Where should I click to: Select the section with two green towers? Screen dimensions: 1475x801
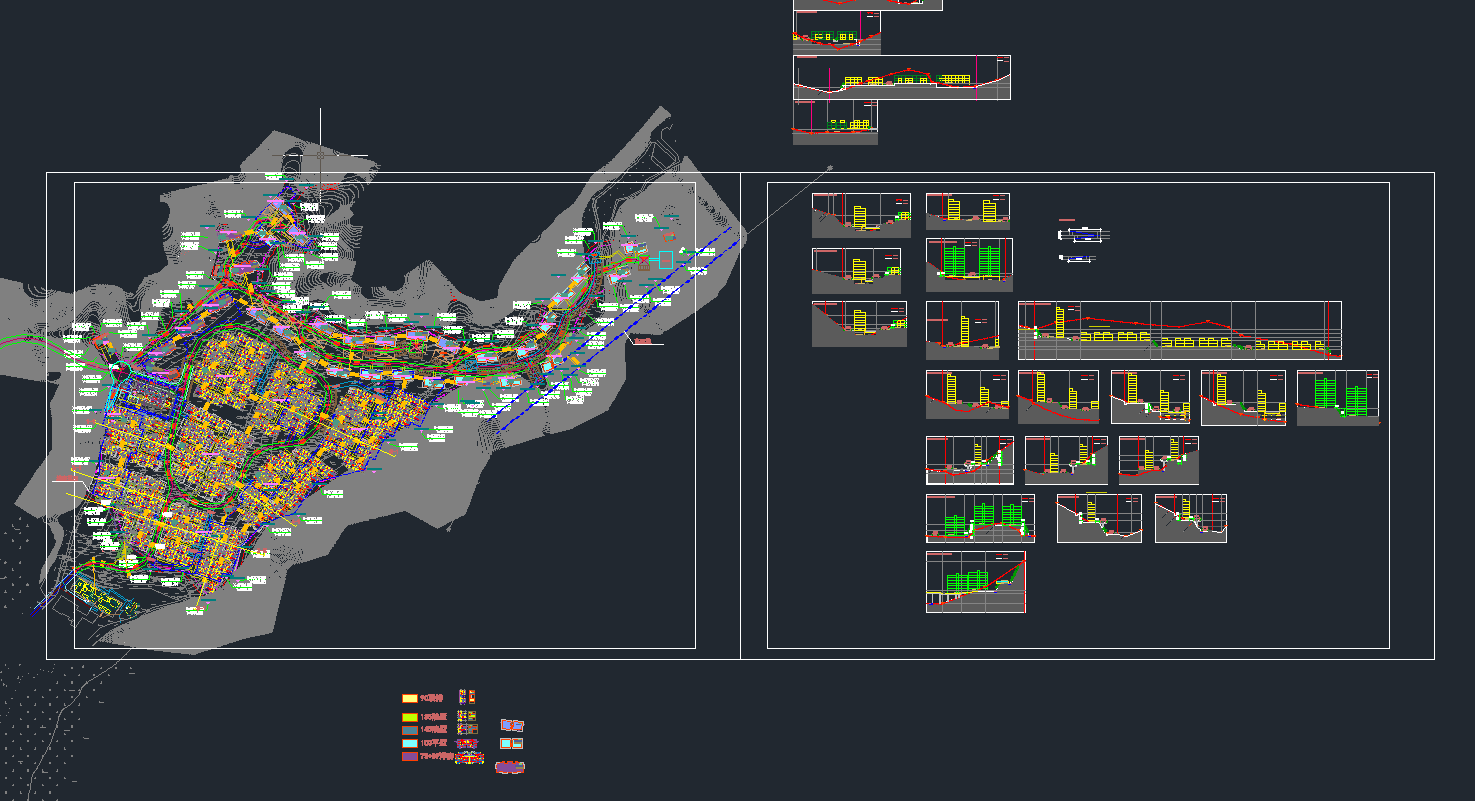pyautogui.click(x=969, y=265)
